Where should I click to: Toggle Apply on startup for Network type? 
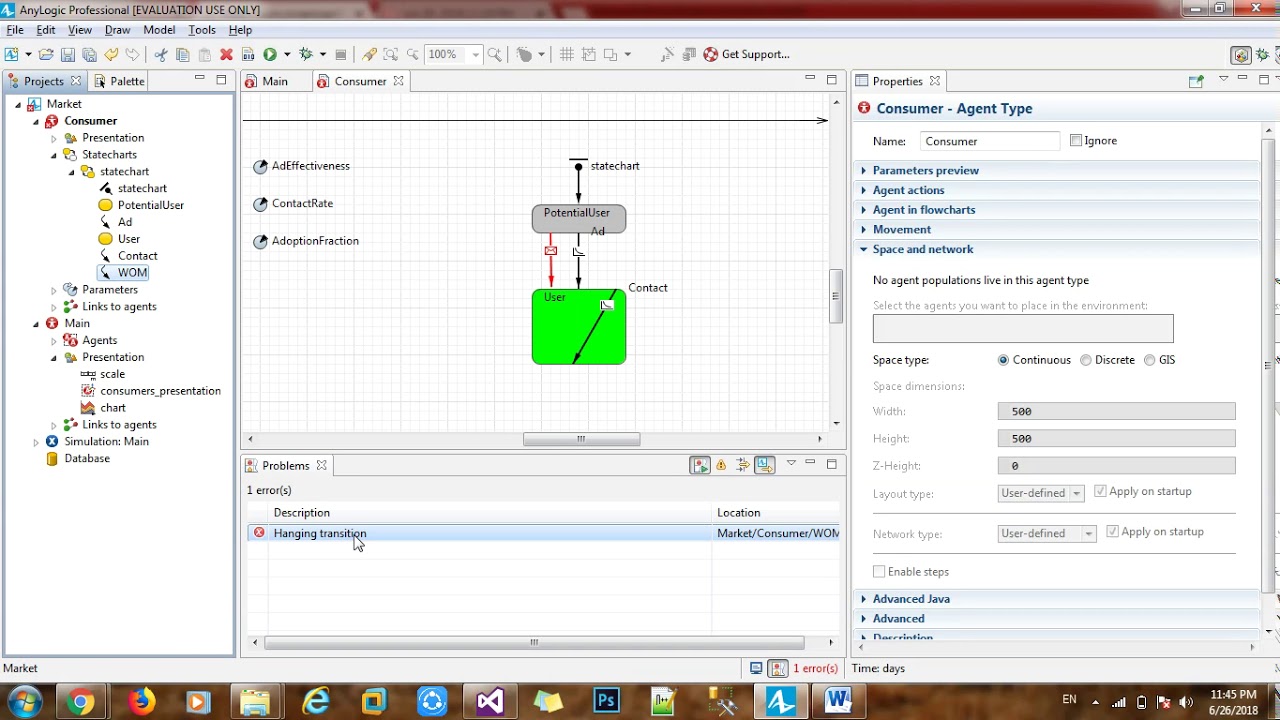pyautogui.click(x=1112, y=532)
